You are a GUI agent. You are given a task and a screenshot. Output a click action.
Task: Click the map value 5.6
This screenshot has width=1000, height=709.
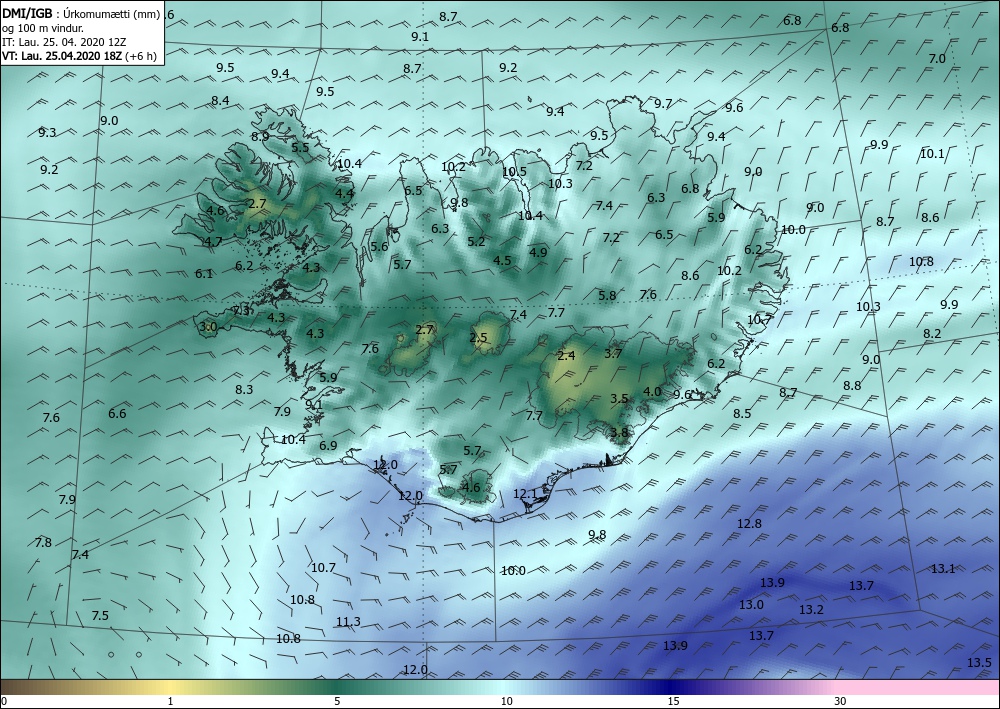click(x=379, y=247)
